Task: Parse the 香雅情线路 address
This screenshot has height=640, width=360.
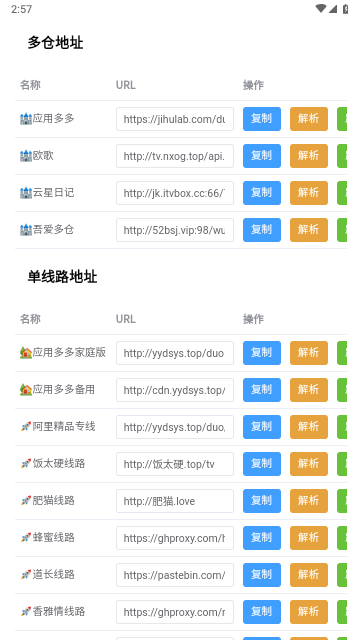Action: tap(309, 612)
